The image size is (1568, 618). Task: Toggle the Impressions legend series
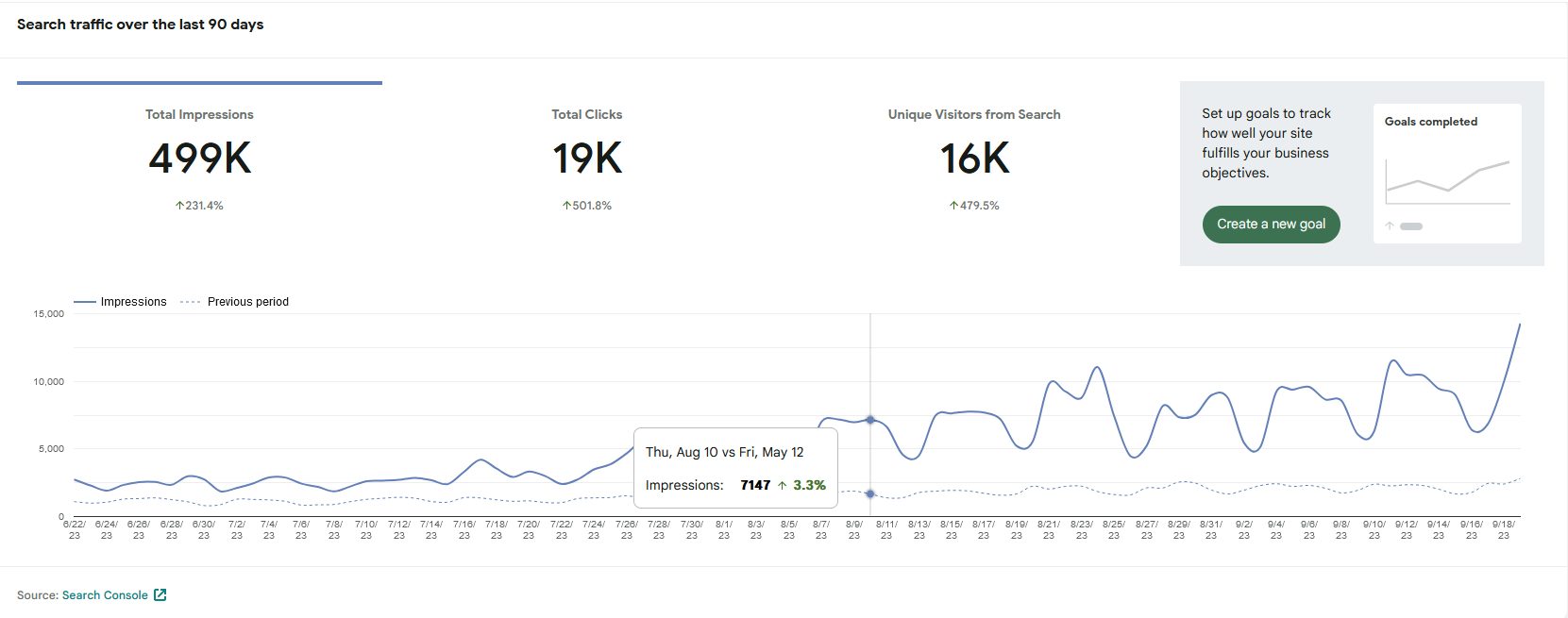tap(120, 302)
